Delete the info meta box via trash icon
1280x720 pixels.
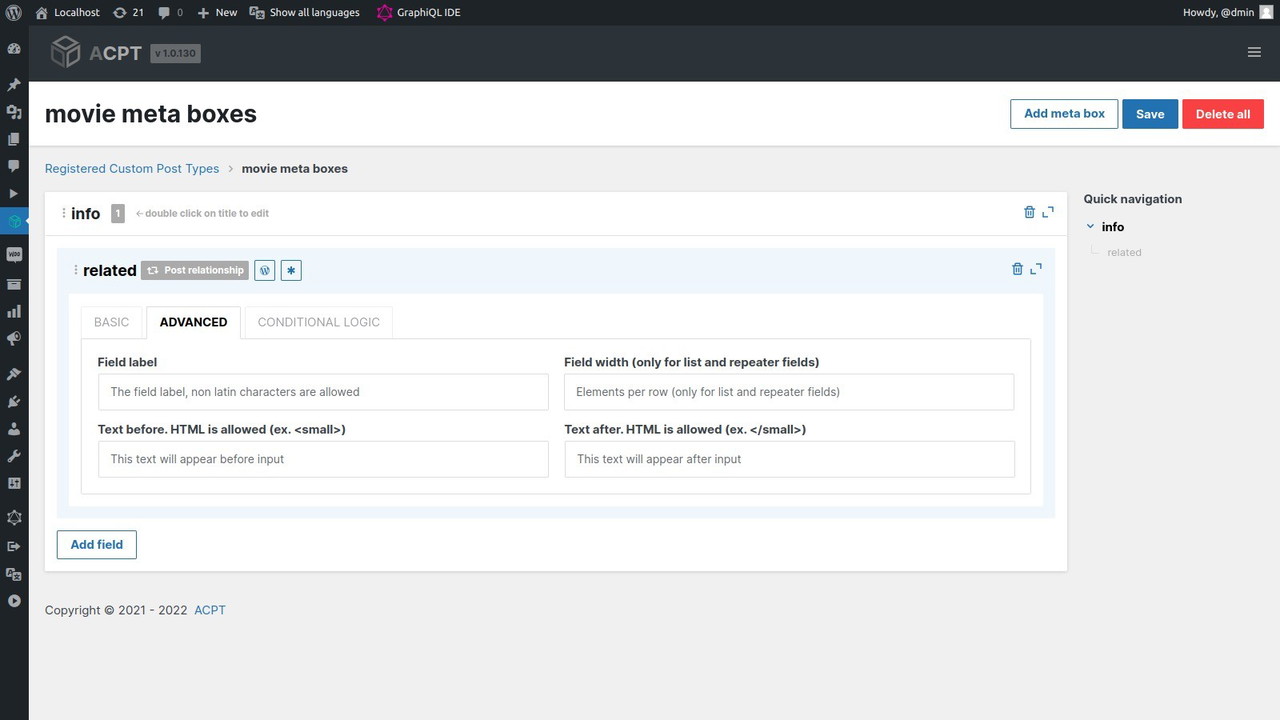pyautogui.click(x=1029, y=212)
